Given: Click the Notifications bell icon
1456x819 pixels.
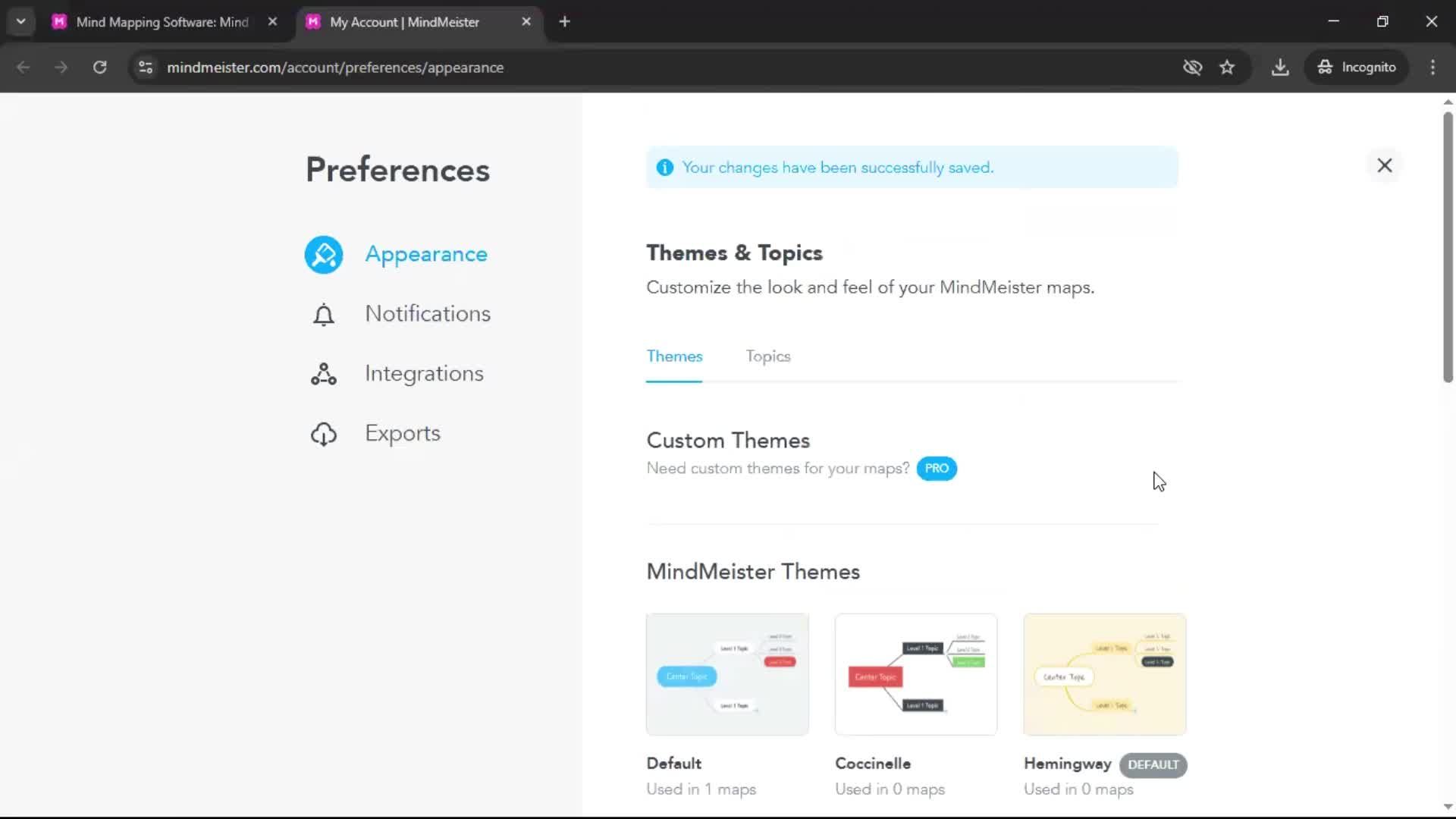Looking at the screenshot, I should point(324,314).
